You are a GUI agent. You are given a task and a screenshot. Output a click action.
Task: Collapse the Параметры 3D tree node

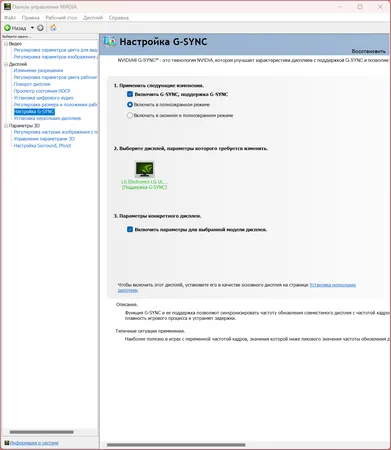[x=6, y=126]
